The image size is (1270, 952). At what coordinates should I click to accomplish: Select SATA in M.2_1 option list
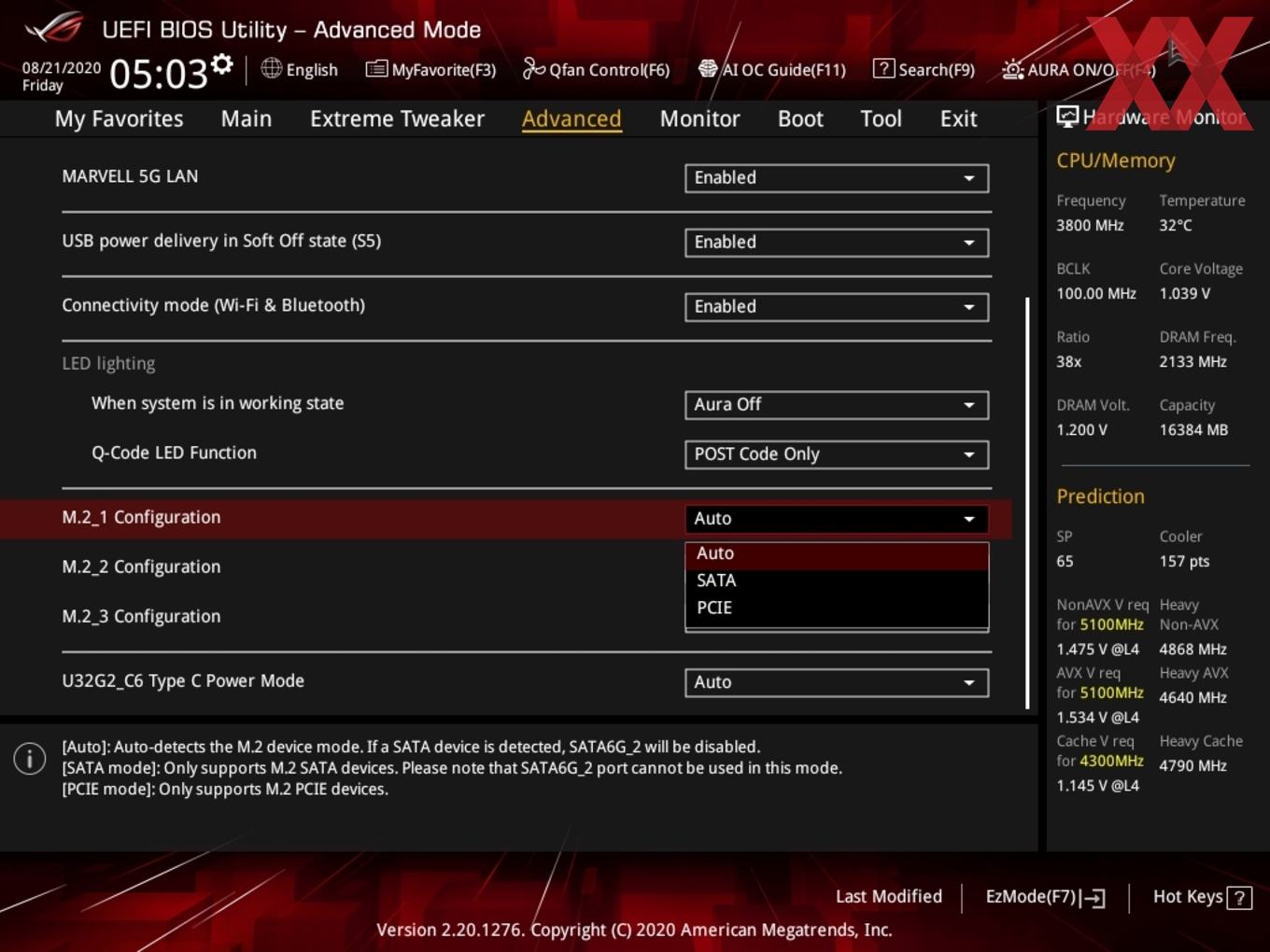coord(837,581)
